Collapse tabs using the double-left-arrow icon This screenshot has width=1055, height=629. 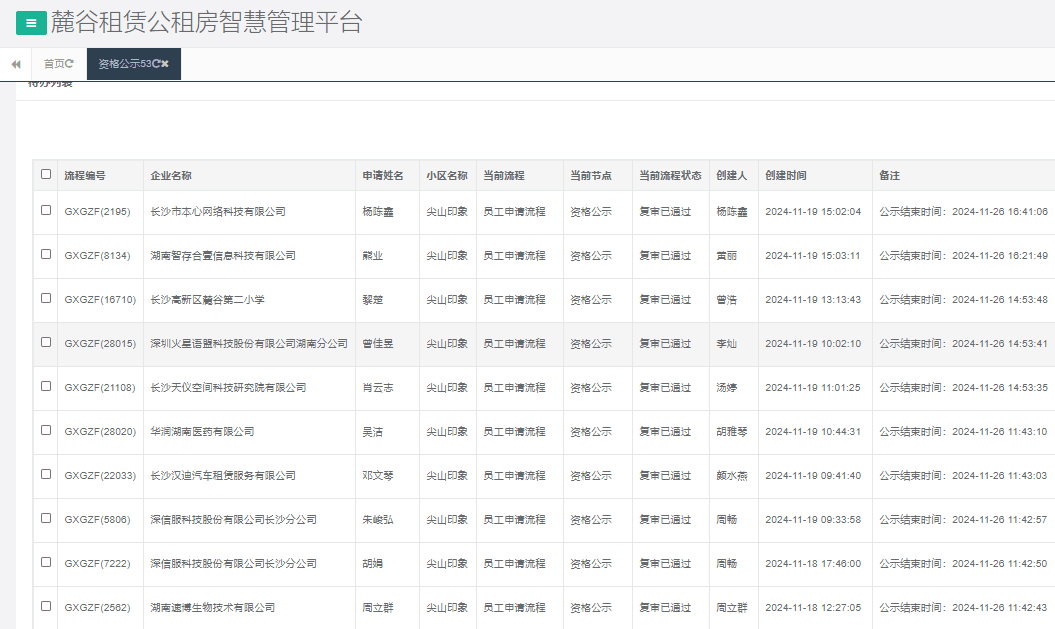click(x=14, y=63)
